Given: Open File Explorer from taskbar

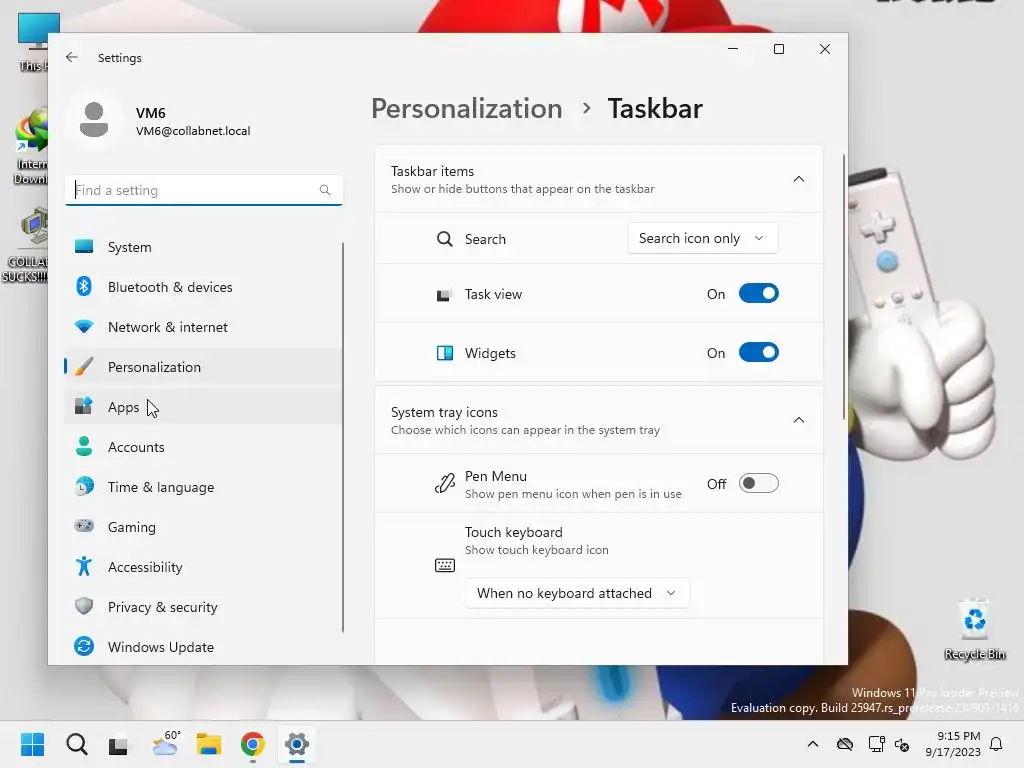Looking at the screenshot, I should (x=209, y=744).
